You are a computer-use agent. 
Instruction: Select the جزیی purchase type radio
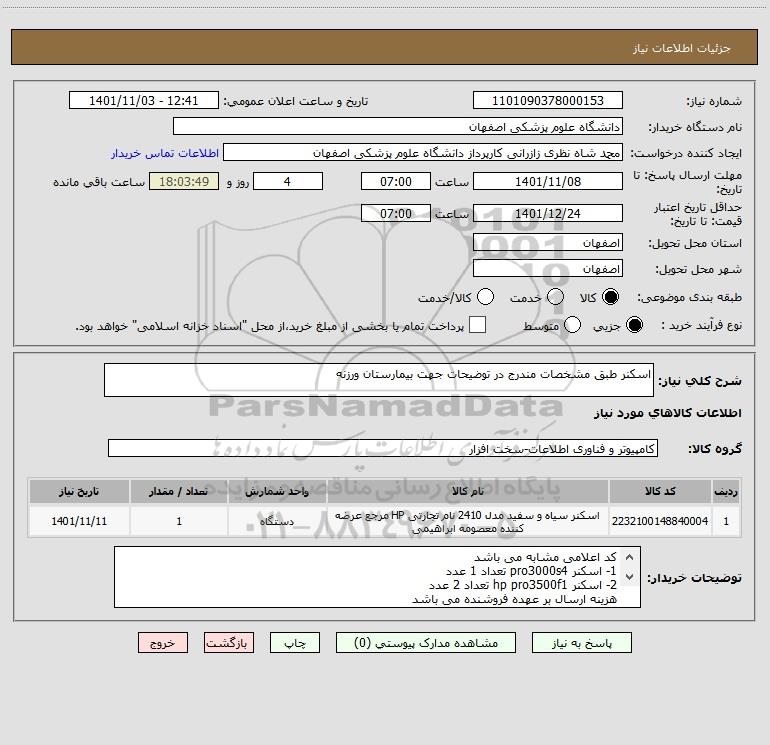pos(634,325)
